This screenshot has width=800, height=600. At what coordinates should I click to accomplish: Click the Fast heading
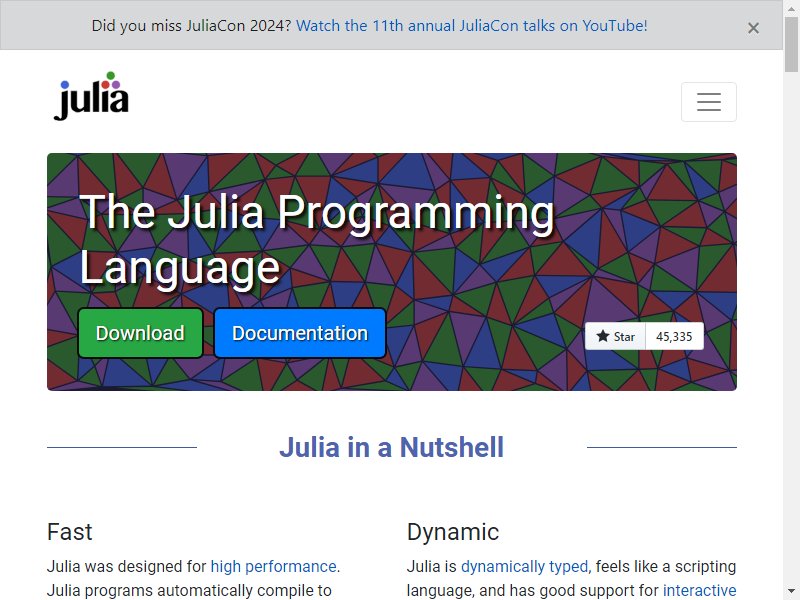click(69, 532)
